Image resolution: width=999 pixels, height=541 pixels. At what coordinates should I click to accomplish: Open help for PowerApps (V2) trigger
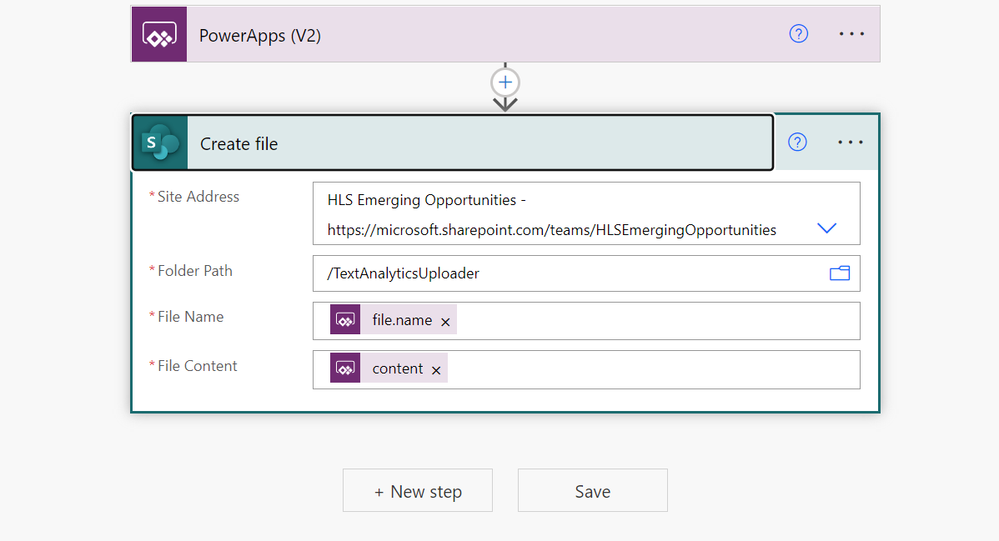[x=798, y=34]
